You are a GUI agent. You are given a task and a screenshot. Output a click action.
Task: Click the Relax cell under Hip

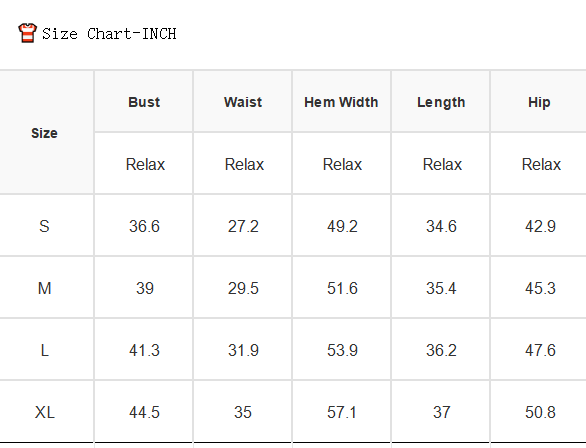click(541, 164)
